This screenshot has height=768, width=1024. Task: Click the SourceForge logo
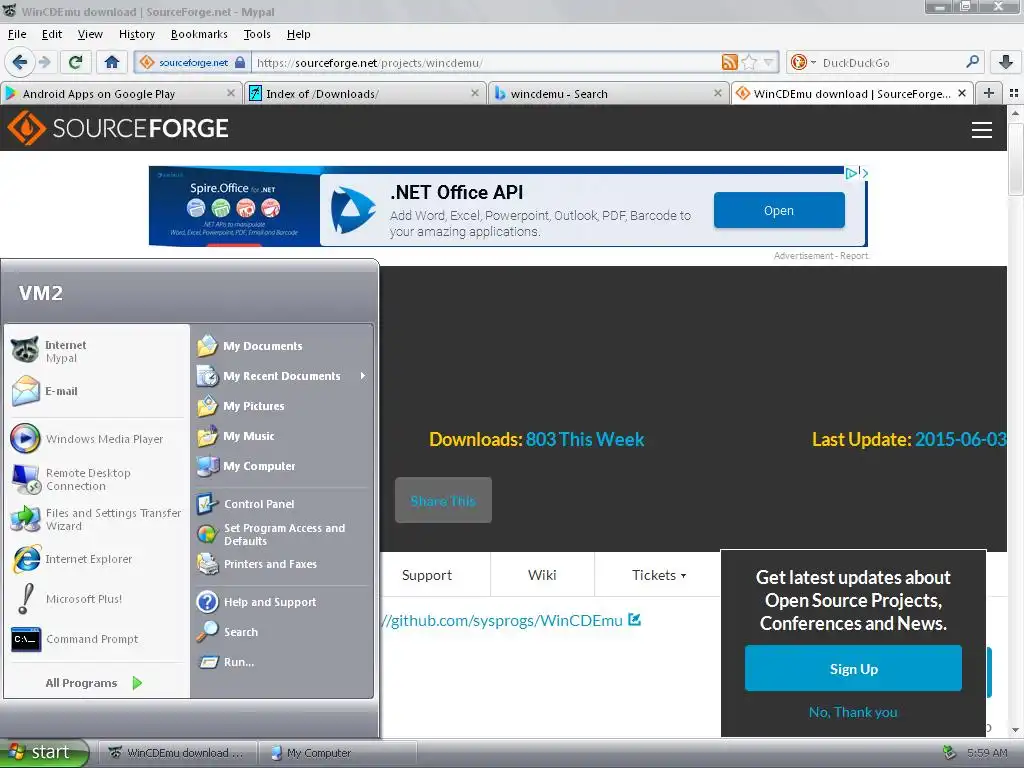point(118,128)
